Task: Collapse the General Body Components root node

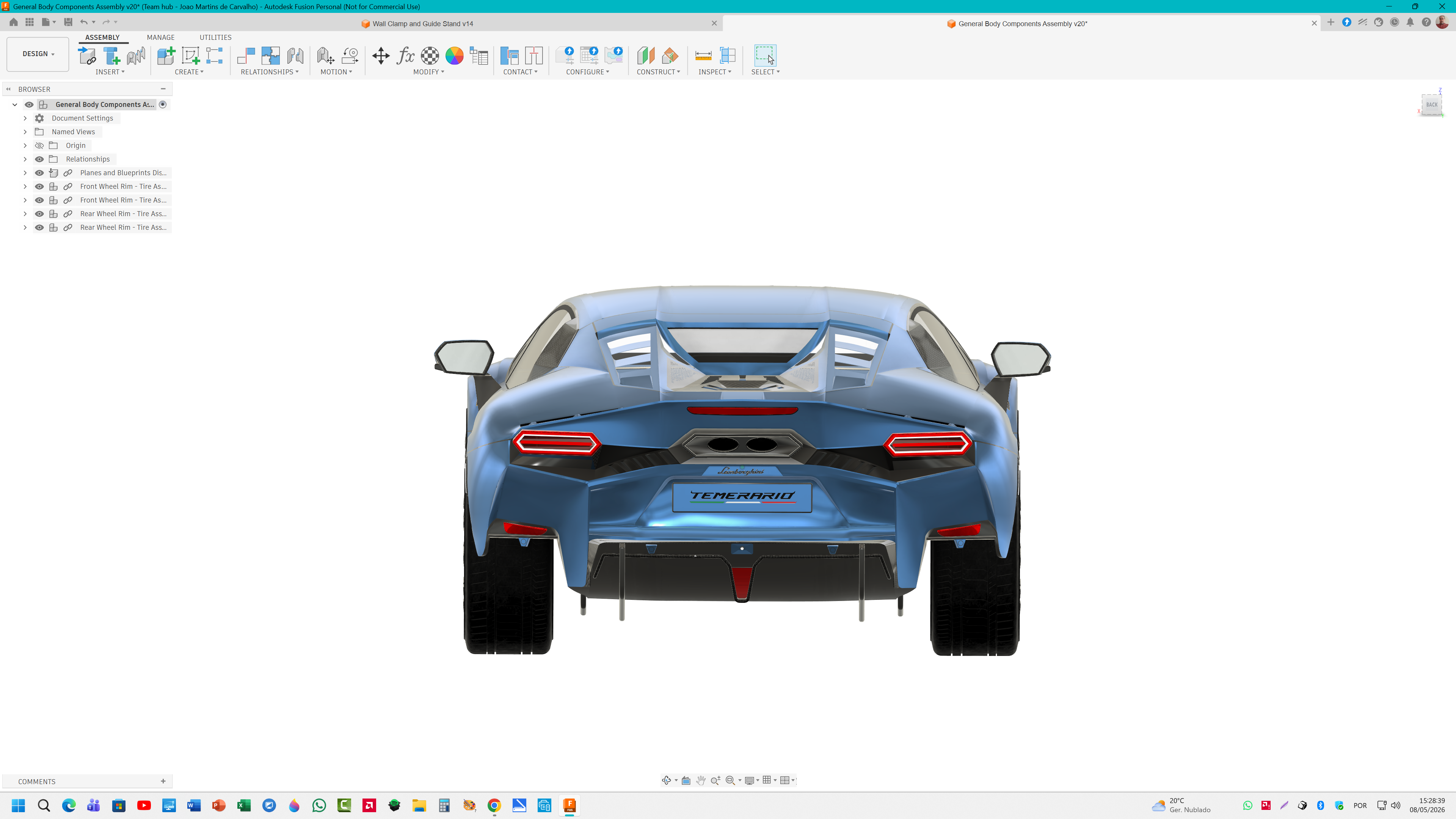Action: pos(15,105)
